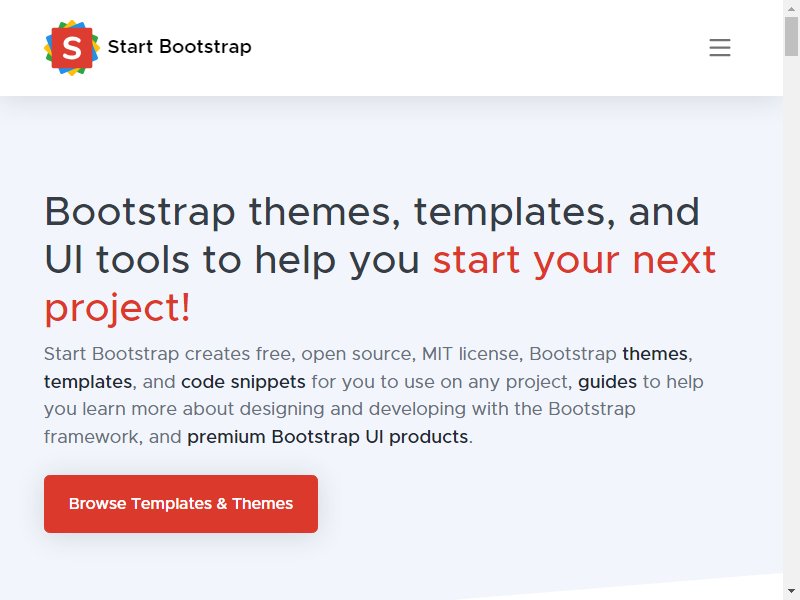Go to "premium Bootstrap UI products" link
800x600 pixels.
click(x=328, y=437)
